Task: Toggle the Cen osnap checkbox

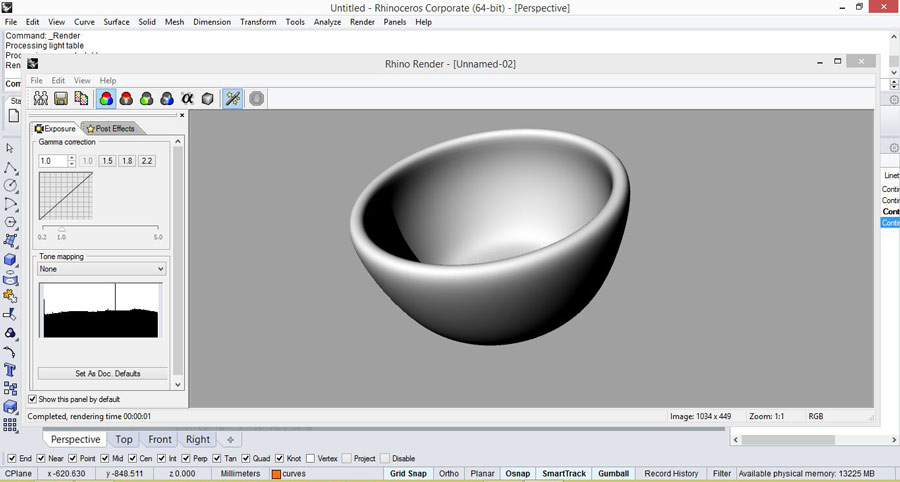Action: pos(133,458)
